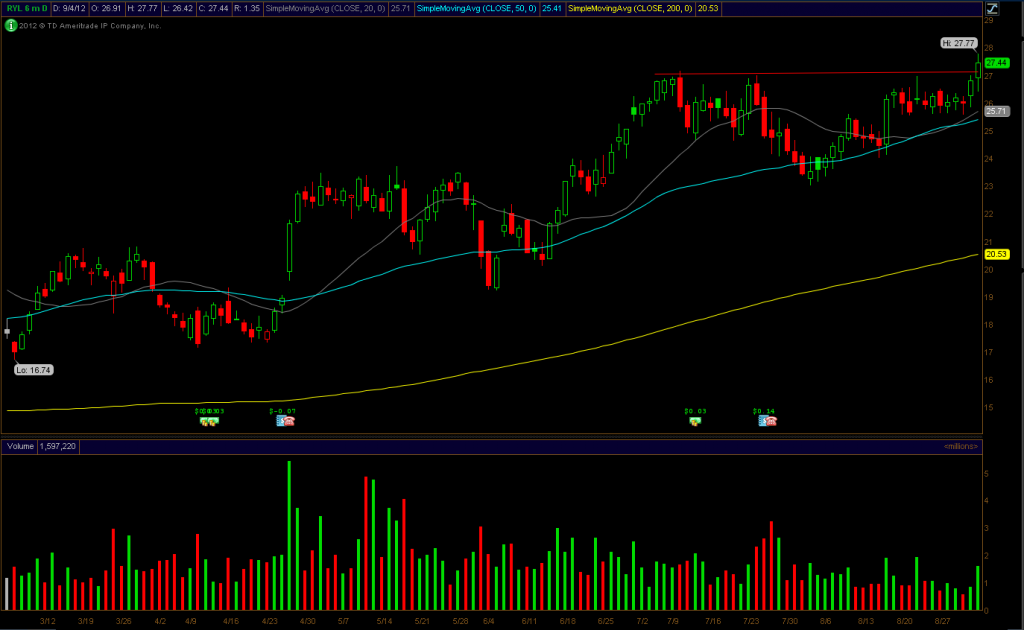Click the RYL 6 m D symbol label
The height and width of the screenshot is (630, 1024).
click(x=27, y=8)
